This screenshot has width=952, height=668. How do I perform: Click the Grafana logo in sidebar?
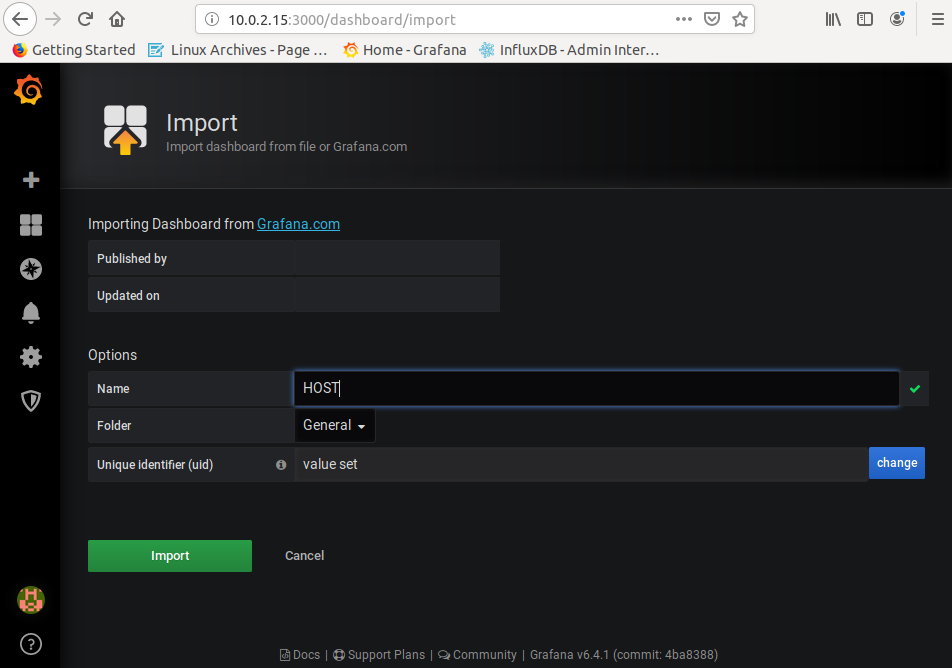(x=29, y=90)
